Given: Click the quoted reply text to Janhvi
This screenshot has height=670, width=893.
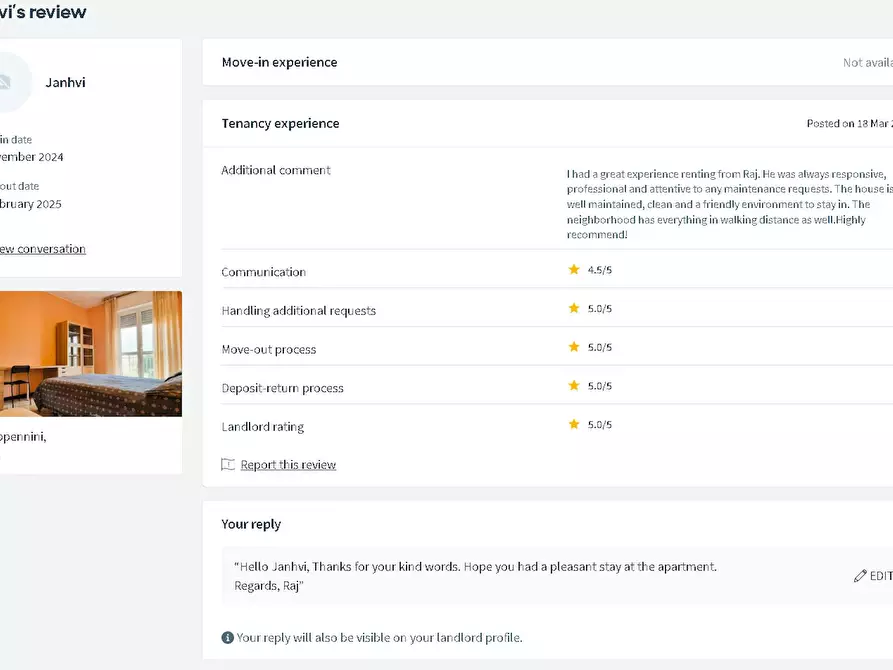Looking at the screenshot, I should coord(475,576).
